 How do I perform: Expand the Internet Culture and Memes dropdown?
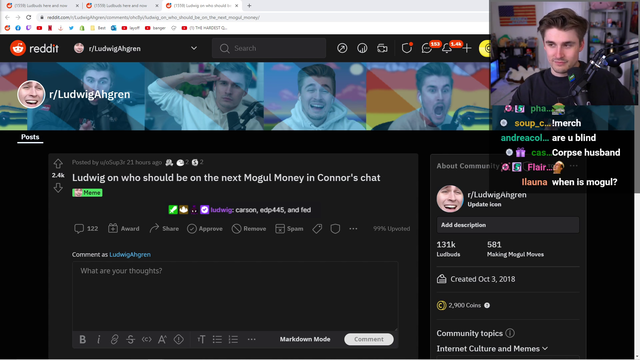(492, 349)
